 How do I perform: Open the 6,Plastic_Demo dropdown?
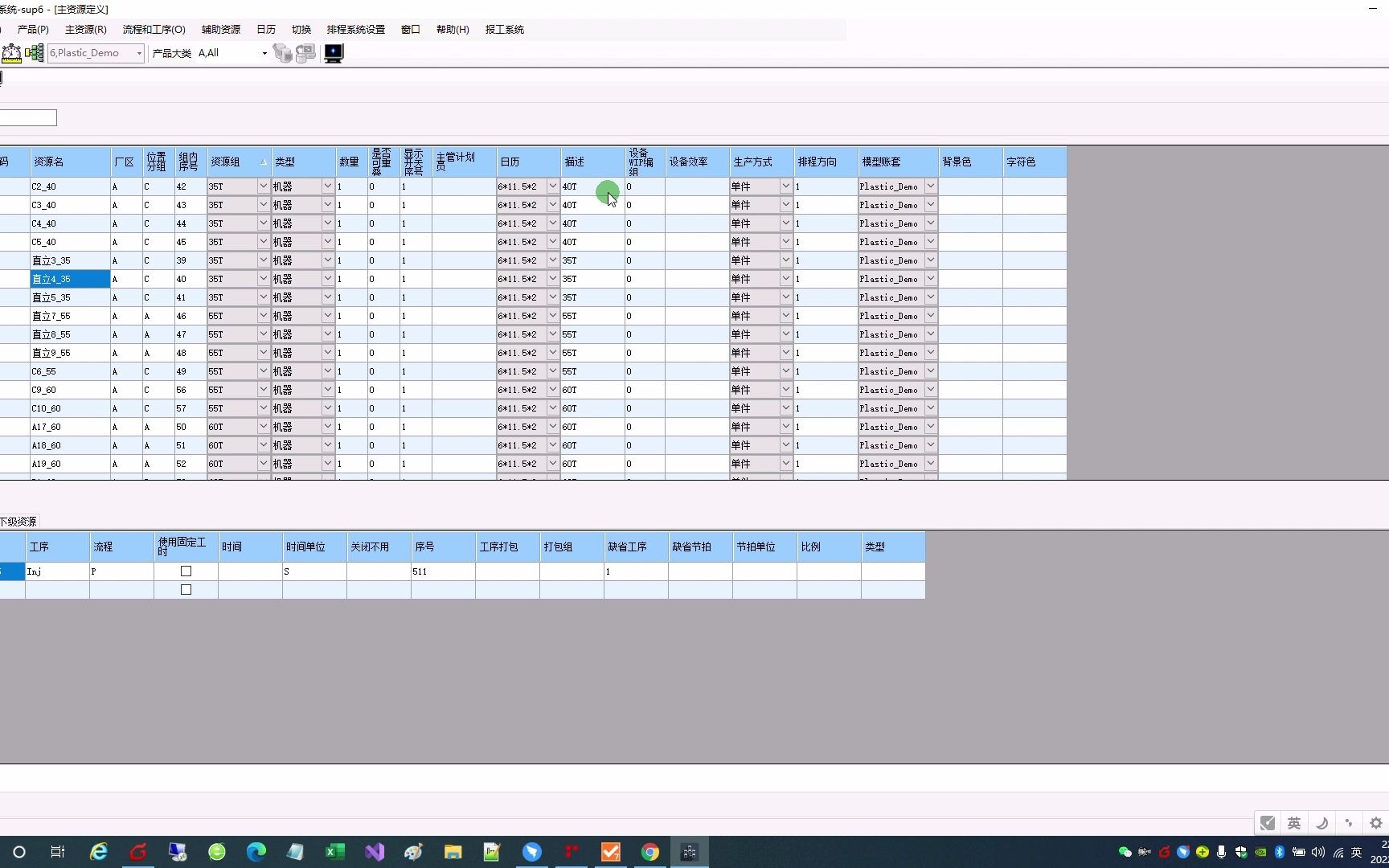(x=139, y=53)
